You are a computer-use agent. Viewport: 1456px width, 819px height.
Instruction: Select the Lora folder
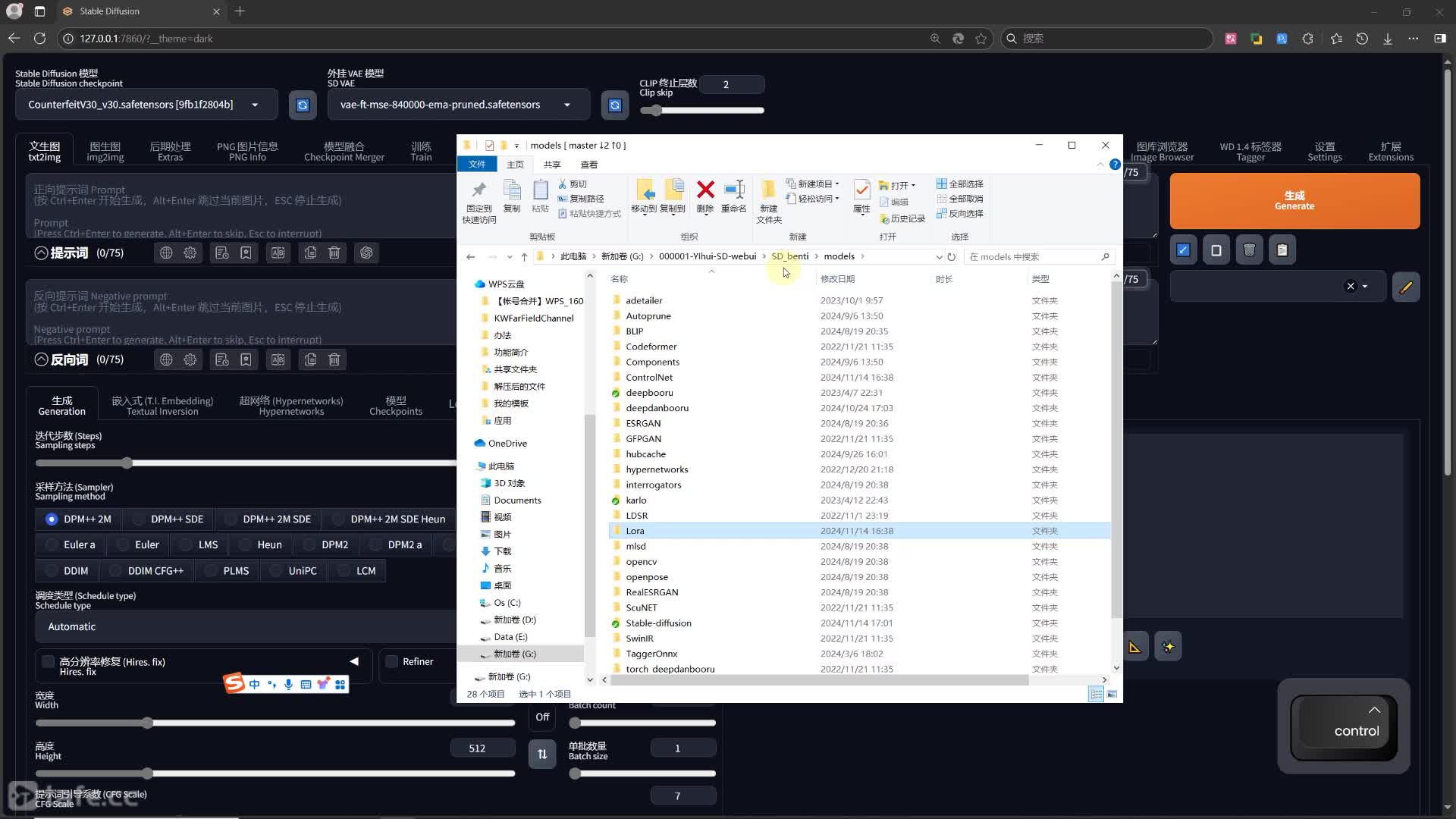(x=636, y=530)
